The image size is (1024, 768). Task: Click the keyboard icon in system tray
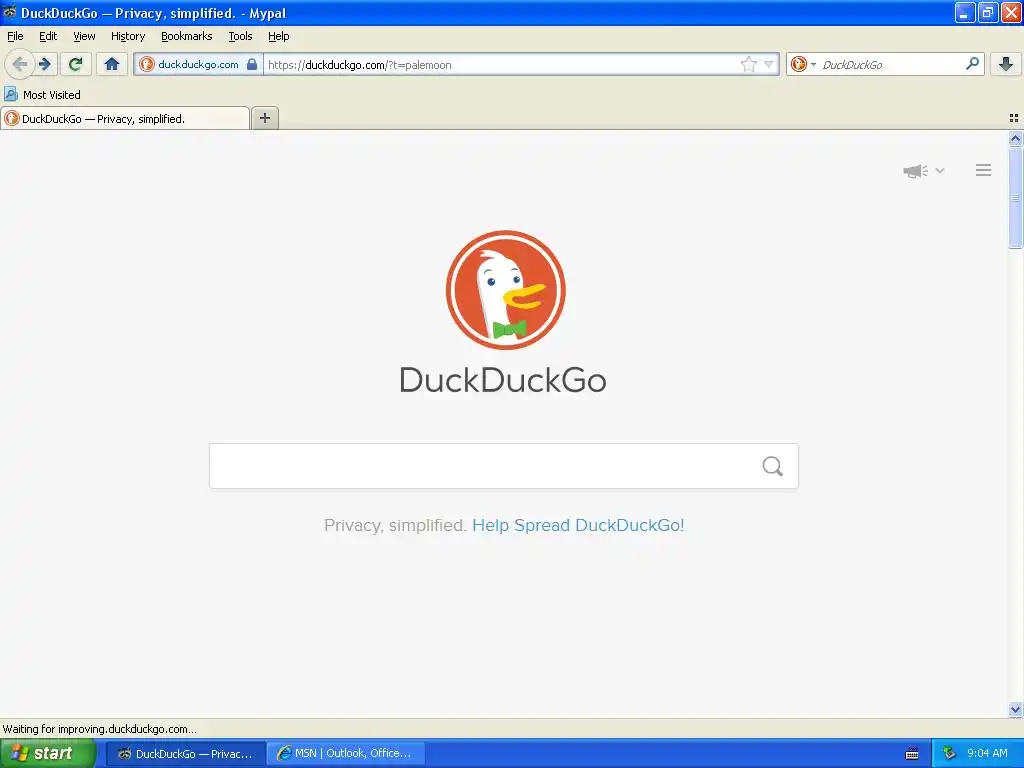[x=912, y=754]
